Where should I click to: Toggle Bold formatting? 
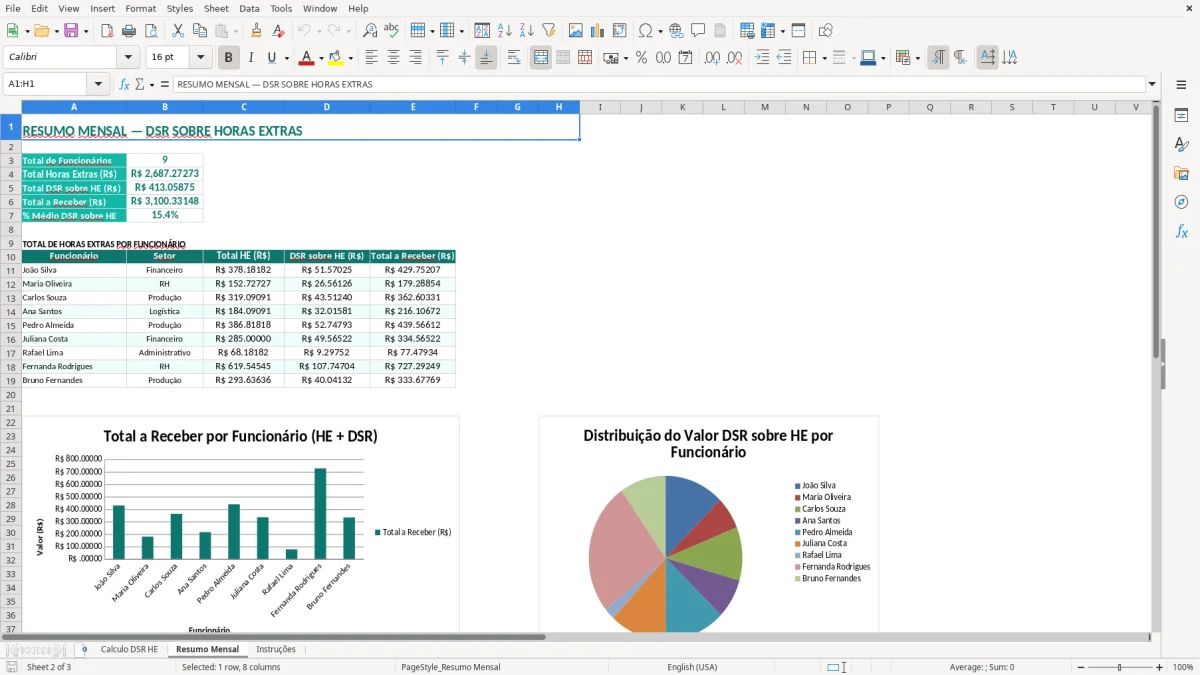click(x=229, y=58)
